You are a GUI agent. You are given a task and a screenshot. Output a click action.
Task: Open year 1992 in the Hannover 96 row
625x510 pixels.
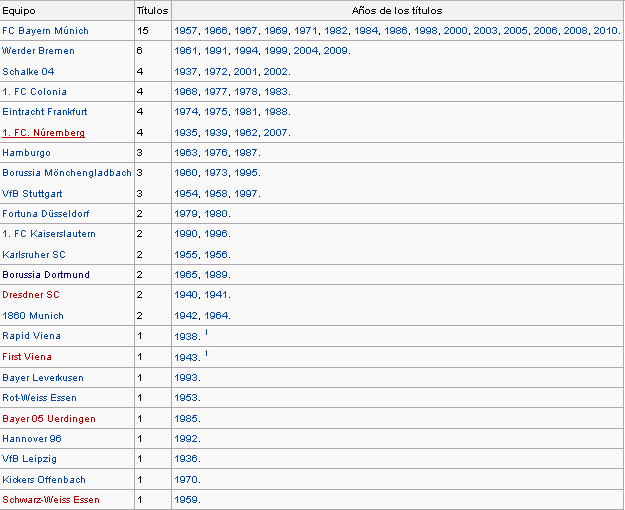[186, 439]
